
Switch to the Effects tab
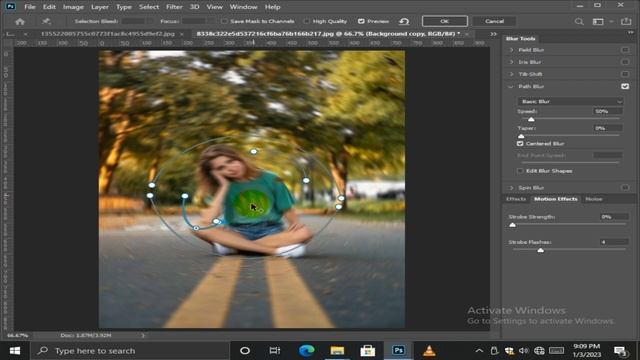pyautogui.click(x=516, y=199)
